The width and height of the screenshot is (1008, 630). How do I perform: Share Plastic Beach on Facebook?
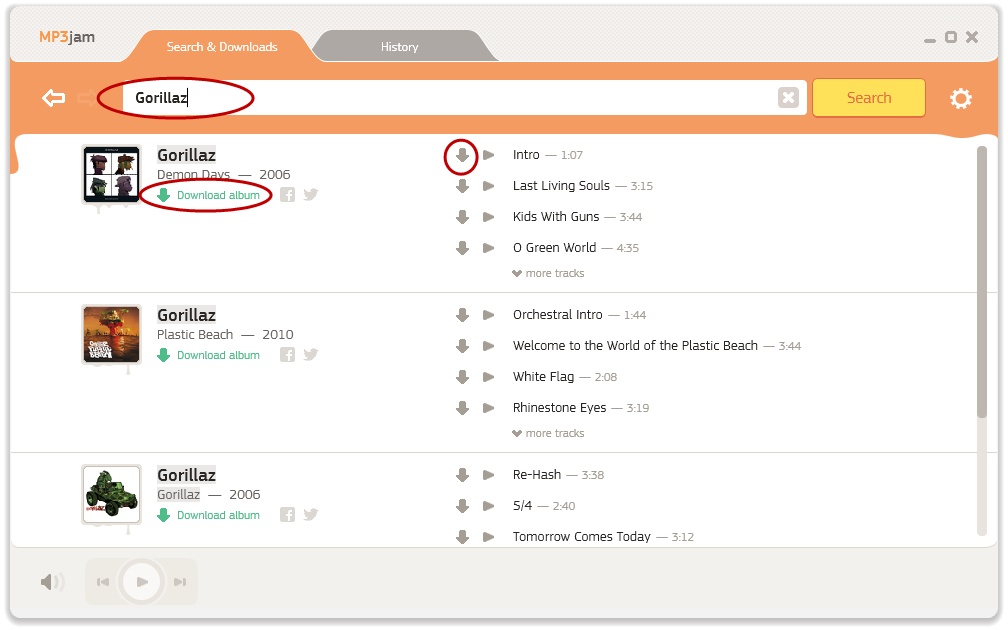(287, 355)
